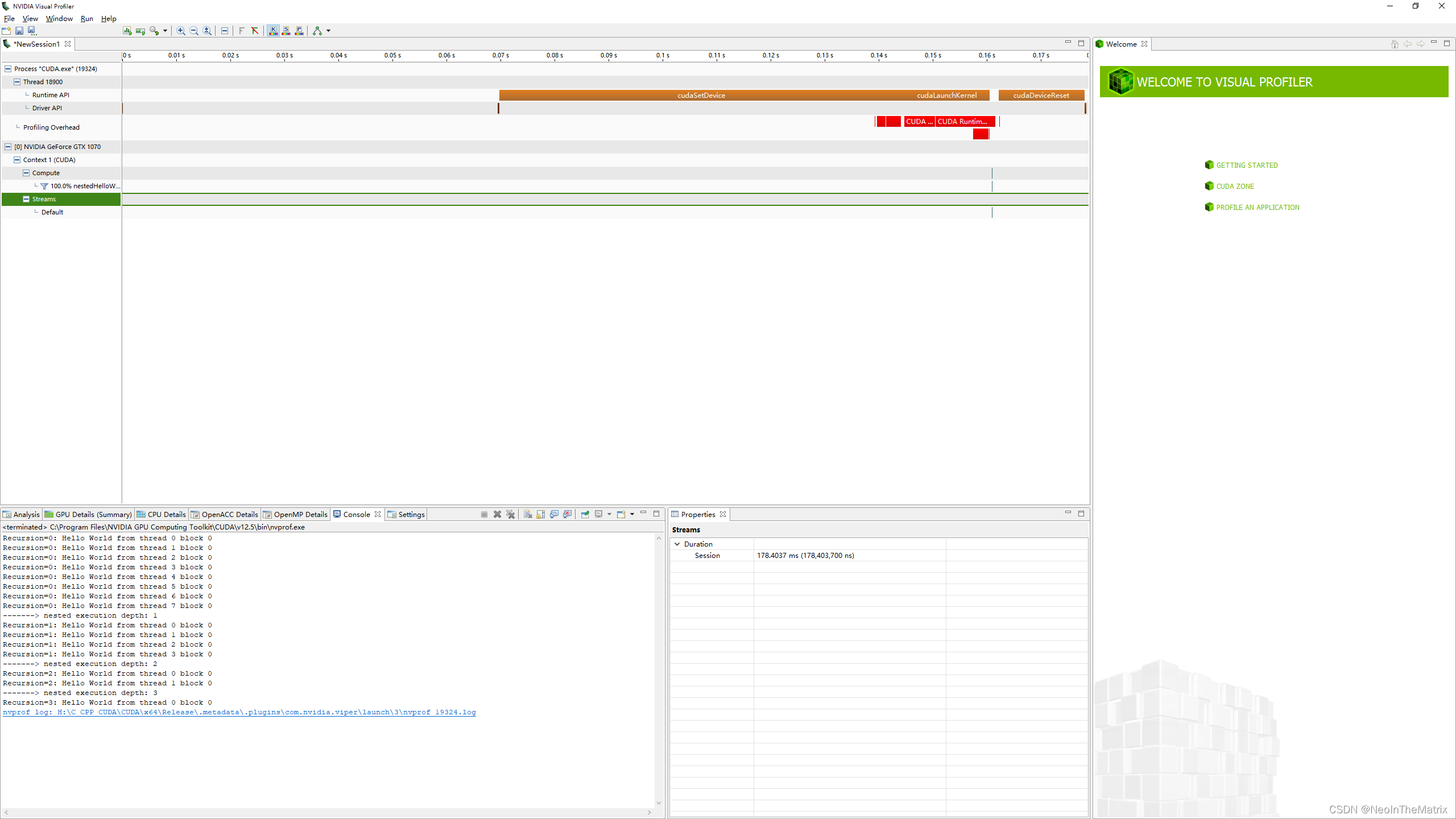Viewport: 1456px width, 819px height.
Task: Open the Run menu
Action: (x=86, y=18)
